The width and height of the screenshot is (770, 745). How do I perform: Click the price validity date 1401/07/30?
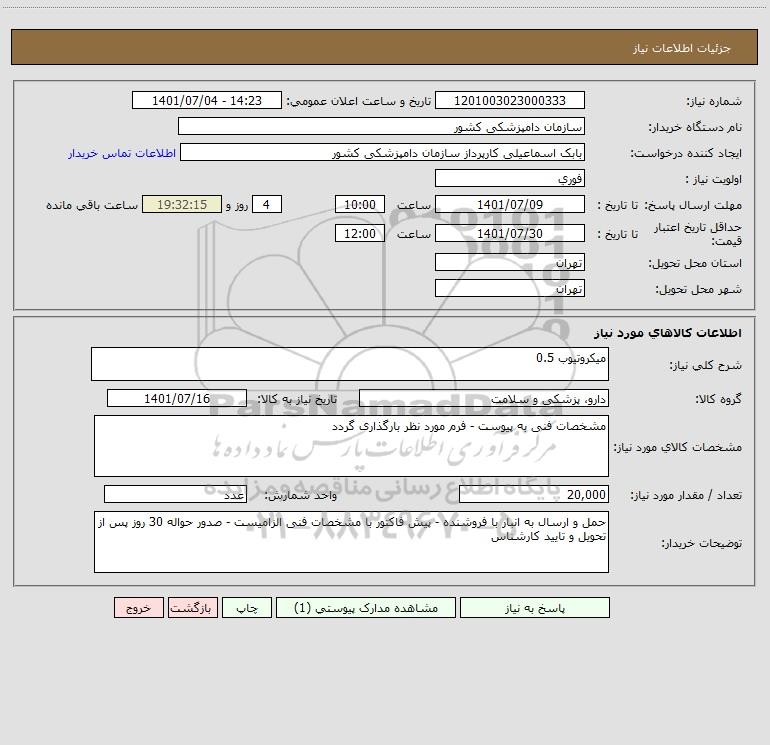coord(510,233)
